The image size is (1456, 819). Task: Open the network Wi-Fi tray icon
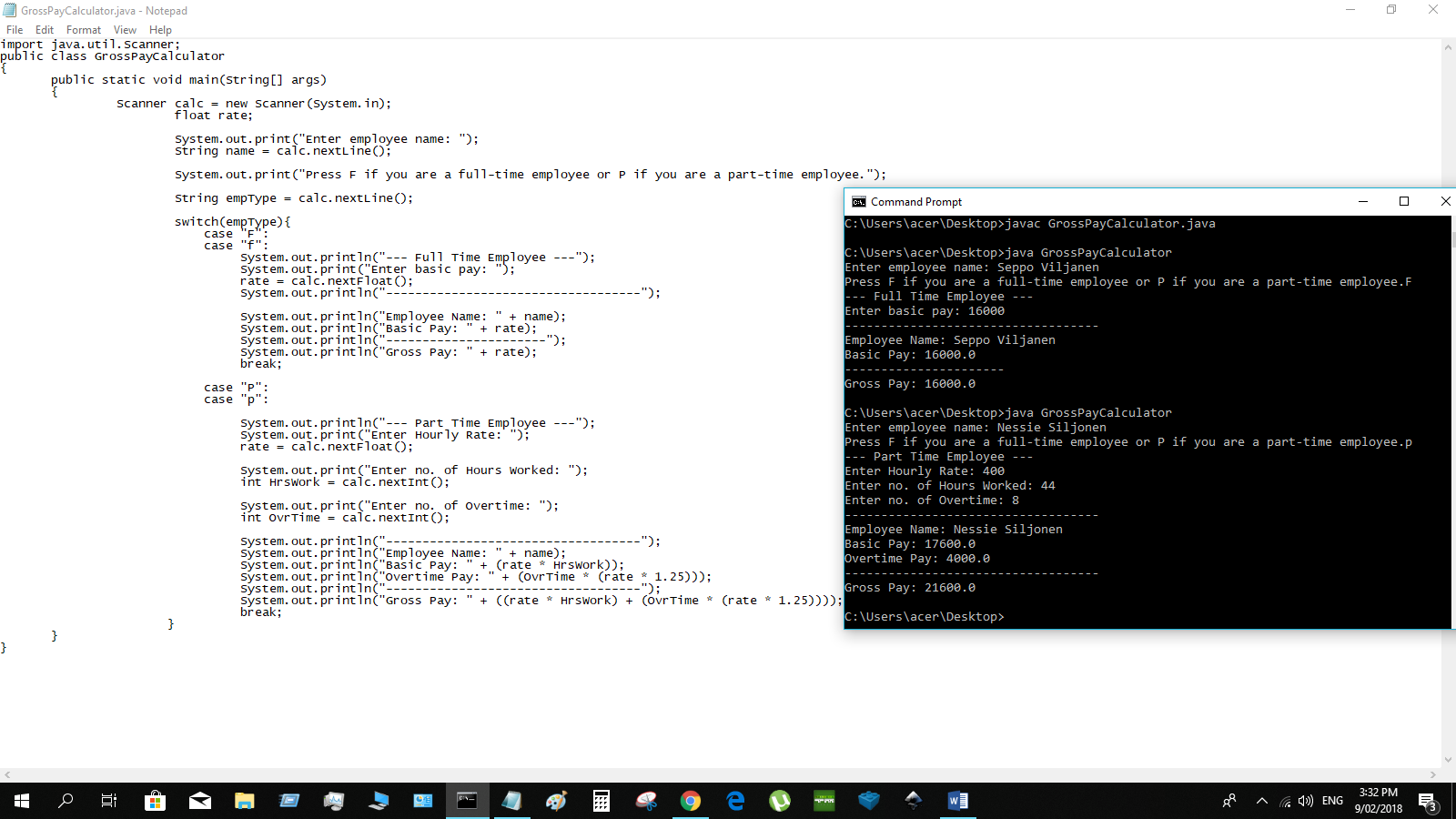point(1285,801)
